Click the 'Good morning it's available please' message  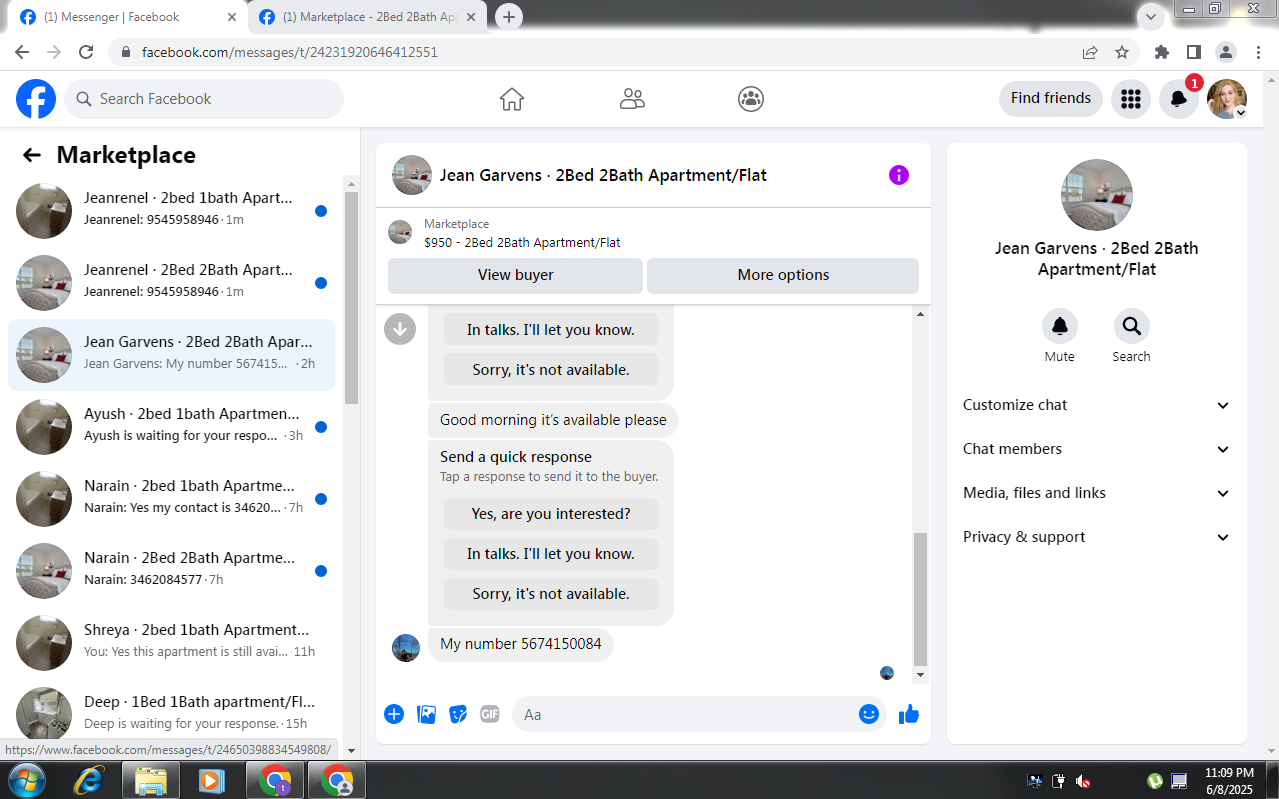click(x=553, y=420)
